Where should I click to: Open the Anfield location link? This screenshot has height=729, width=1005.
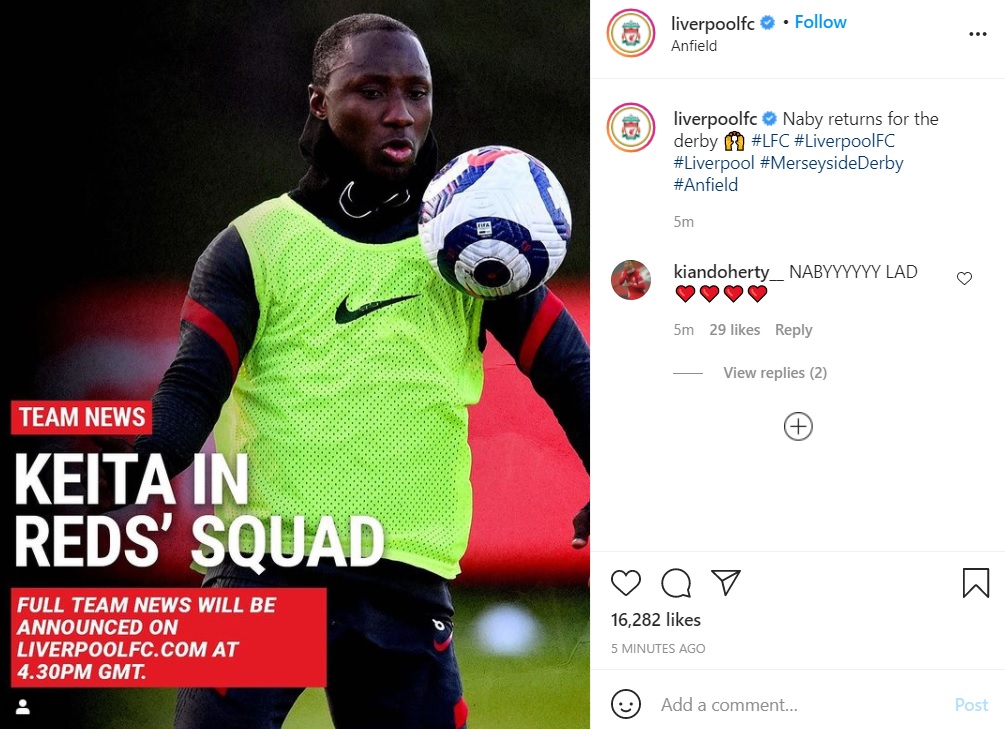tap(694, 46)
